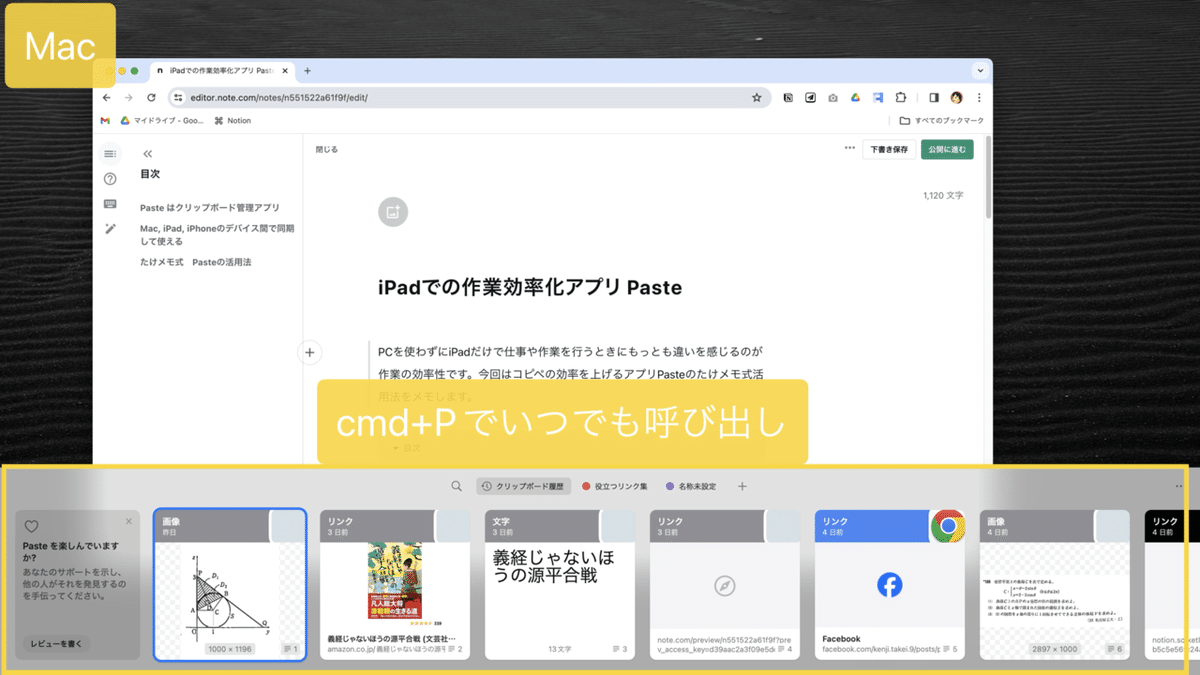Add a new Paste pinboard
Viewport: 1200px width, 675px height.
click(742, 486)
